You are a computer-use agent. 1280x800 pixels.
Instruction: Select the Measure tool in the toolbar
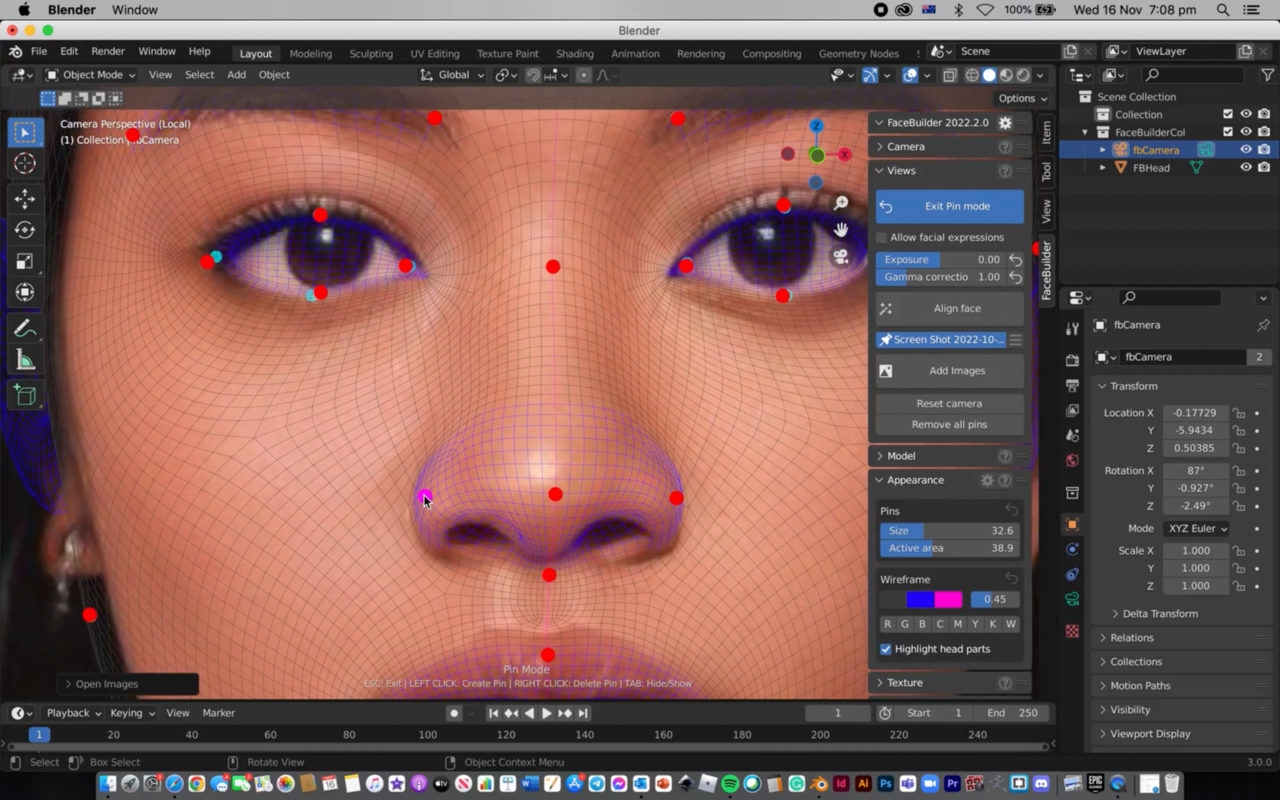coord(24,358)
